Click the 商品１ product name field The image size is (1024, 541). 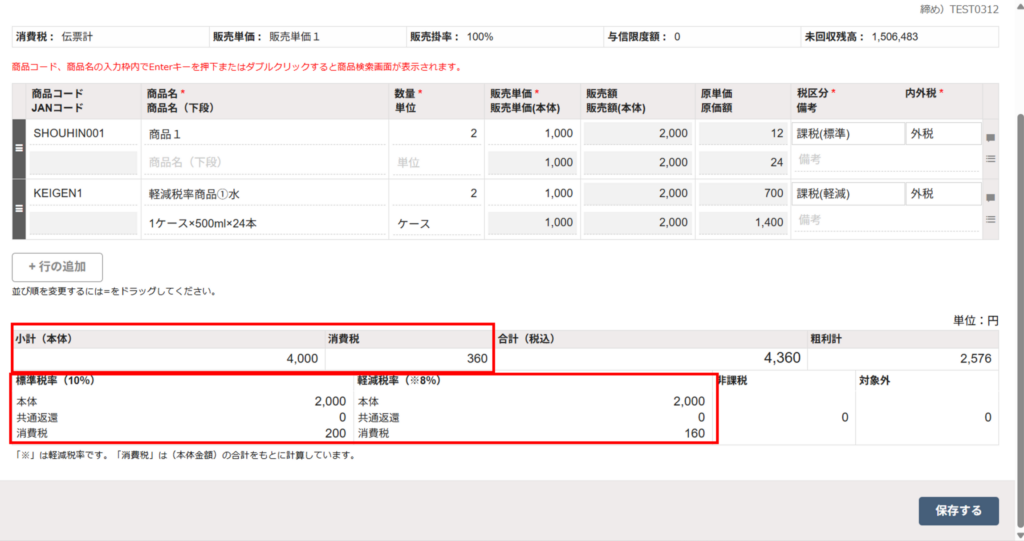tap(265, 134)
